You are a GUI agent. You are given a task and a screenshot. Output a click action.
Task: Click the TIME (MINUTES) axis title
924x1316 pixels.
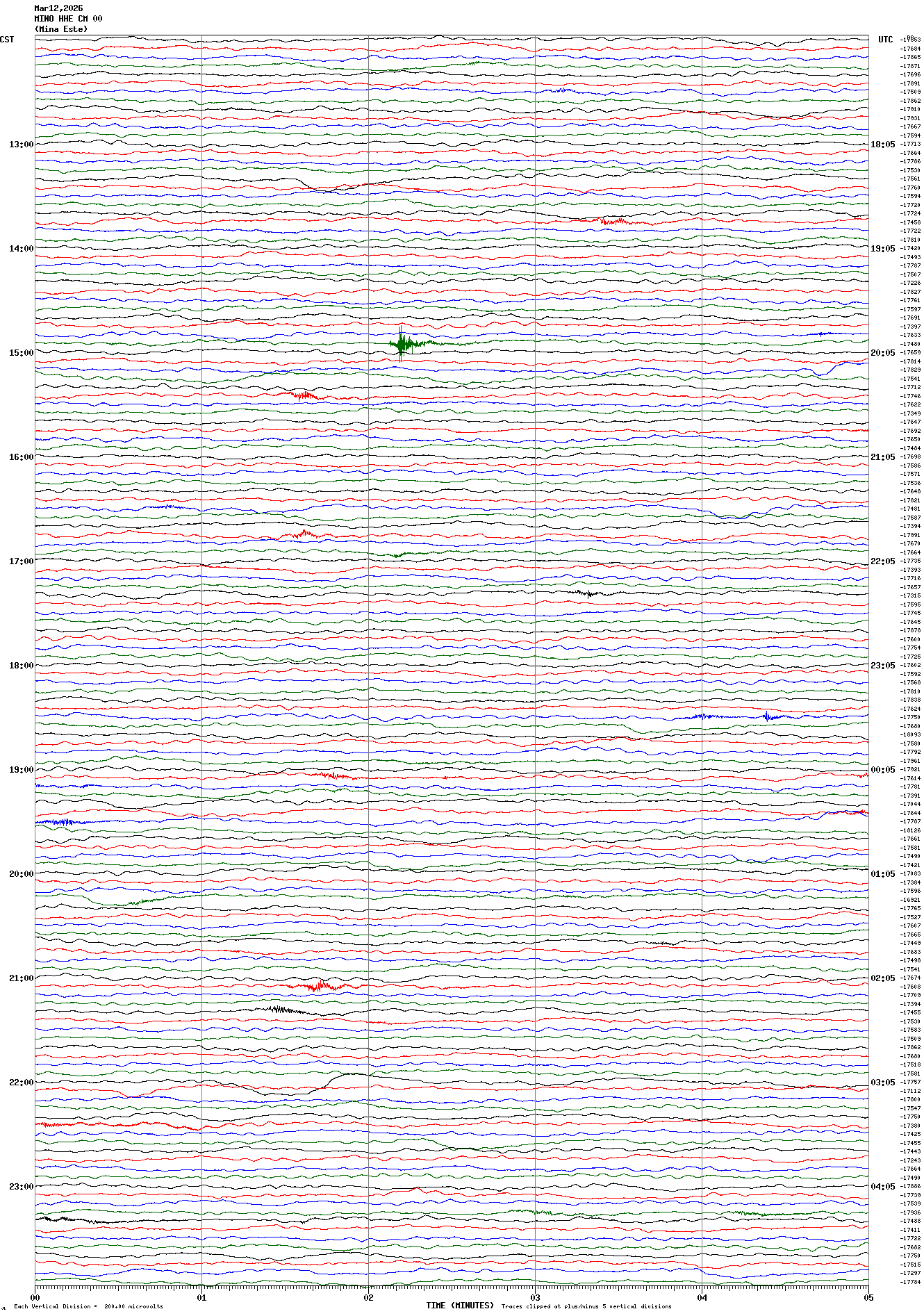459,1306
